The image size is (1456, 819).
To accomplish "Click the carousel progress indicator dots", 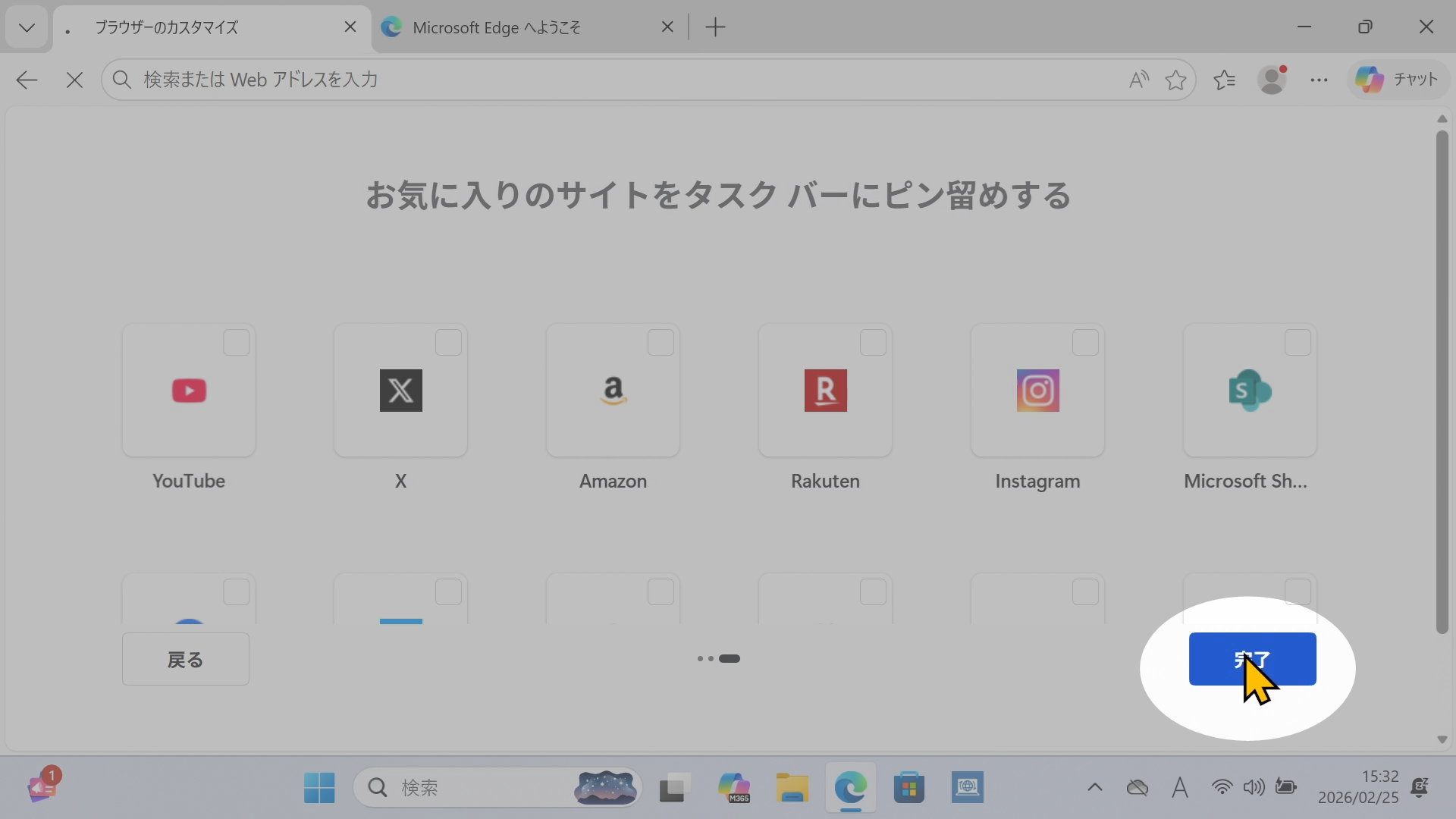I will [717, 659].
